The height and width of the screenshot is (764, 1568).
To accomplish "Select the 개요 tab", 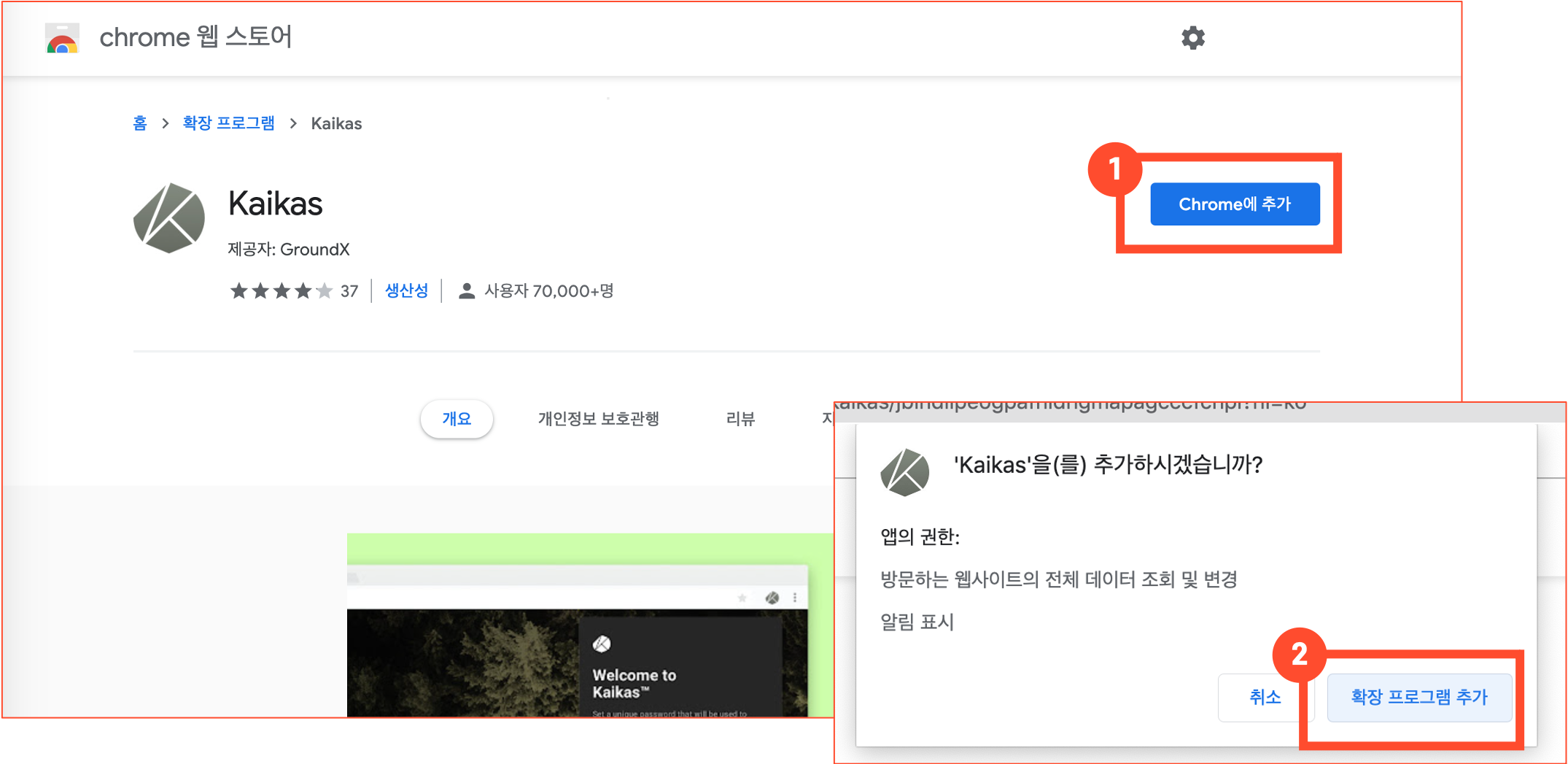I will [x=457, y=419].
